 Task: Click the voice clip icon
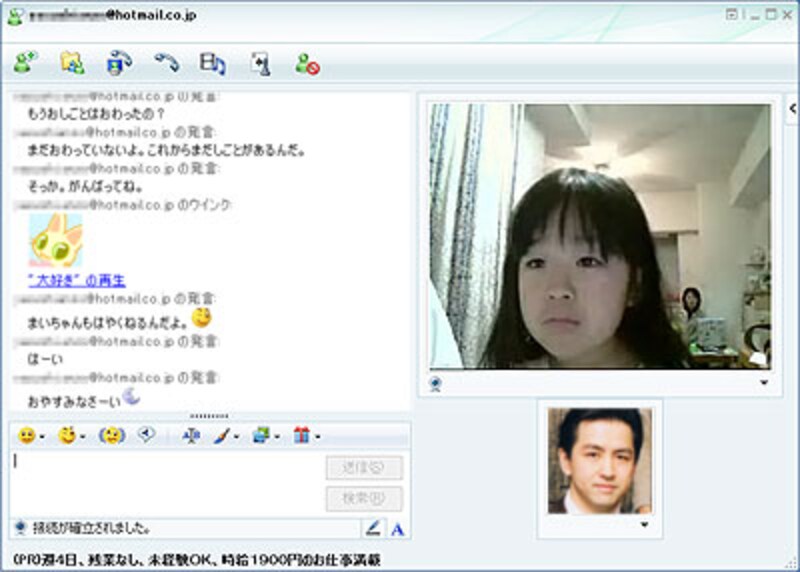click(x=146, y=435)
